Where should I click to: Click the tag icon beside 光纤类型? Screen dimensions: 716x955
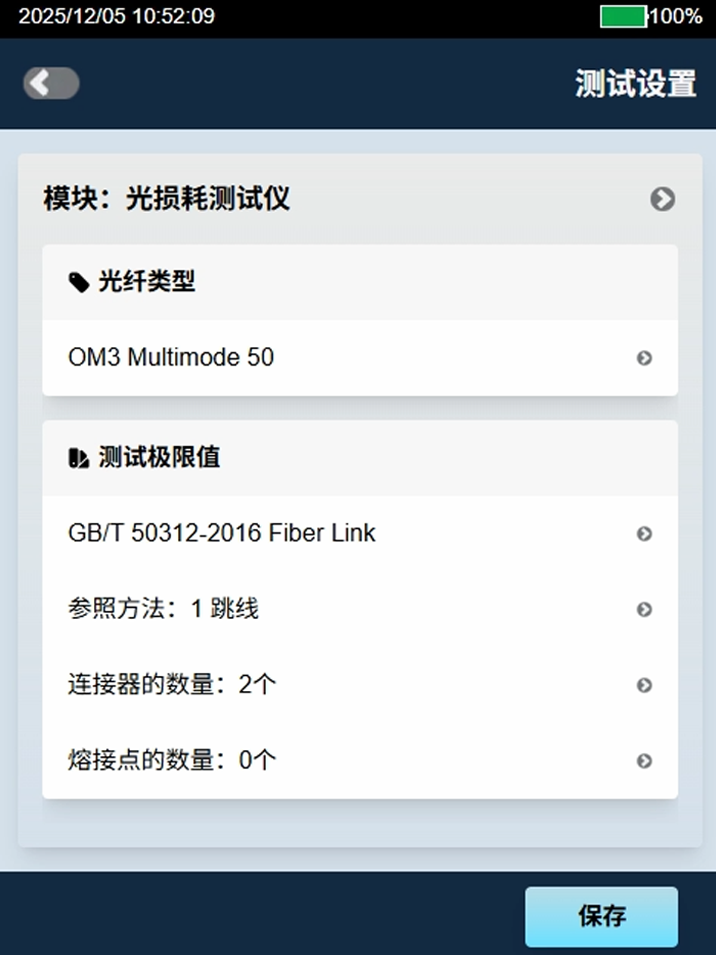pos(78,283)
